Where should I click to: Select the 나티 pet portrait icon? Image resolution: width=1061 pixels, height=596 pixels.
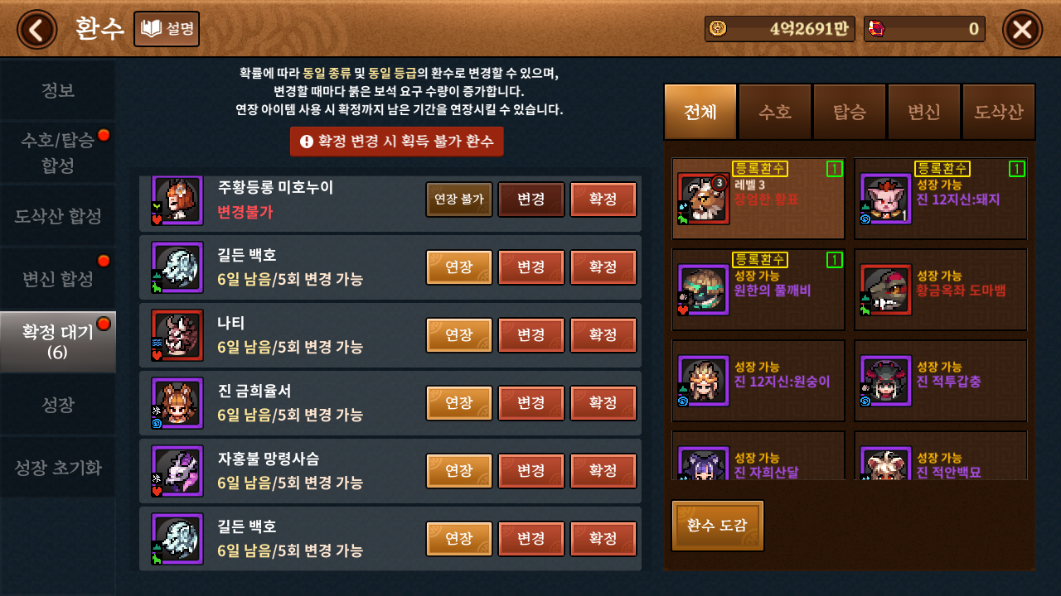coord(177,335)
